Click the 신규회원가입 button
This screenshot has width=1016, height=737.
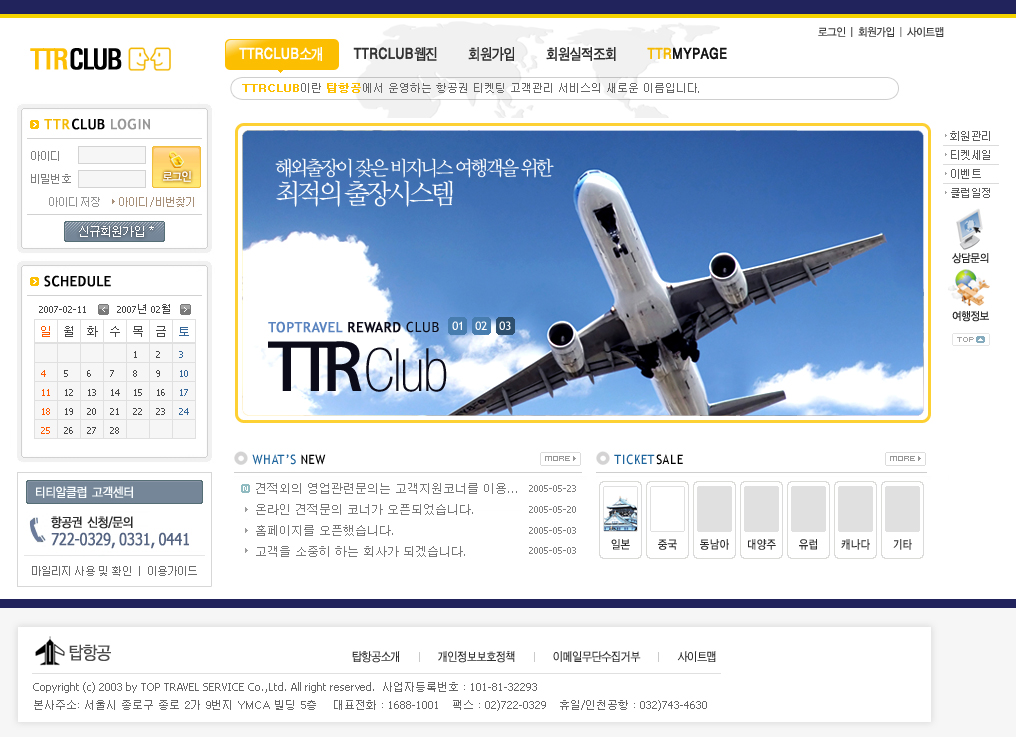click(x=114, y=232)
